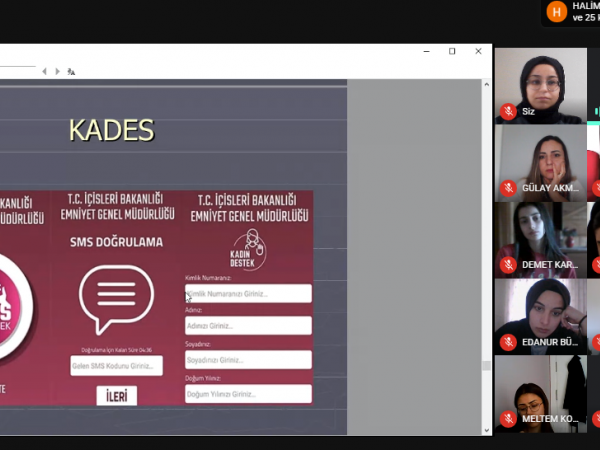
Task: Select the GÜLAY AKM participant video tile
Action: (x=541, y=163)
